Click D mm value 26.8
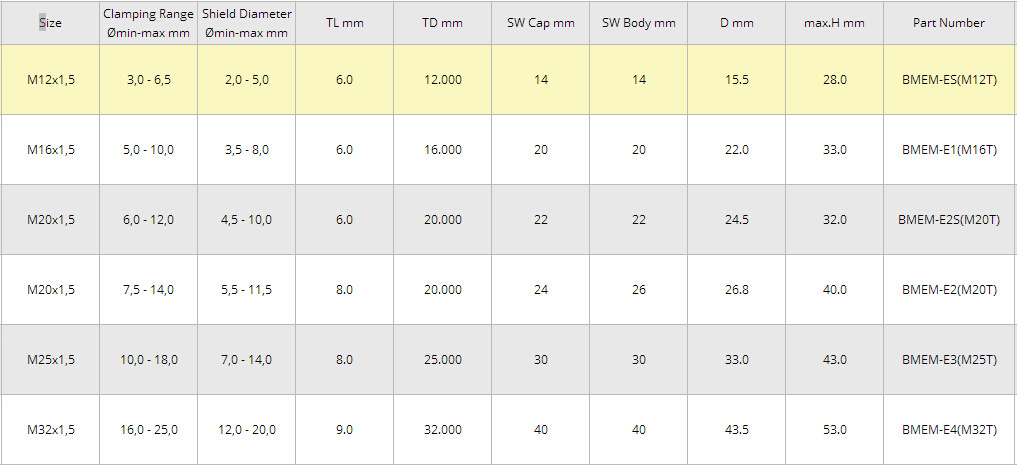The image size is (1017, 465). 737,290
